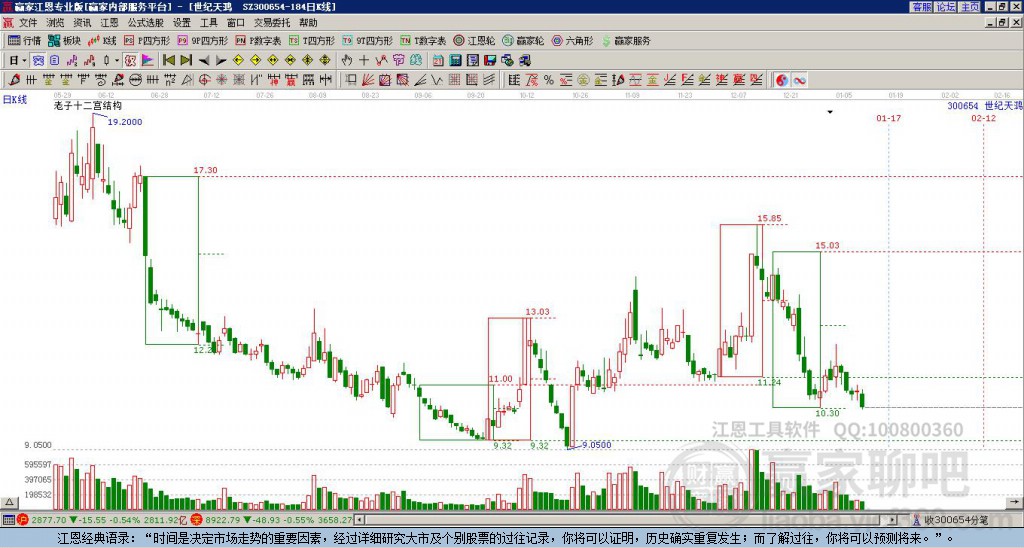Select the pencil drawing tool
The height and width of the screenshot is (548, 1024).
(x=14, y=80)
